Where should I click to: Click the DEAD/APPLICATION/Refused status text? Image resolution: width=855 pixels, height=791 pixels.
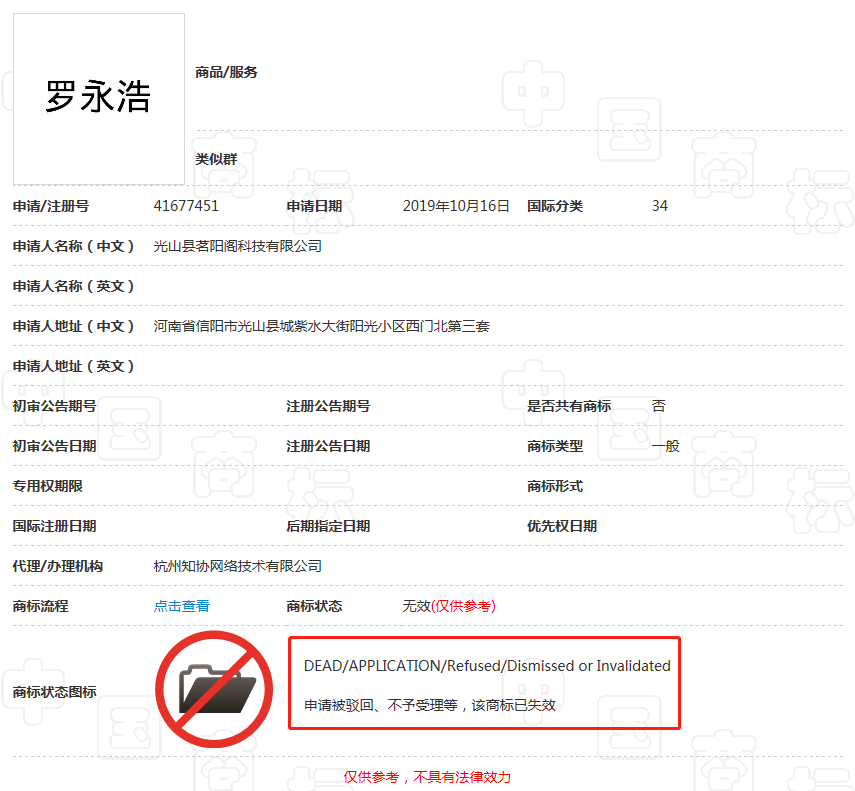point(487,666)
